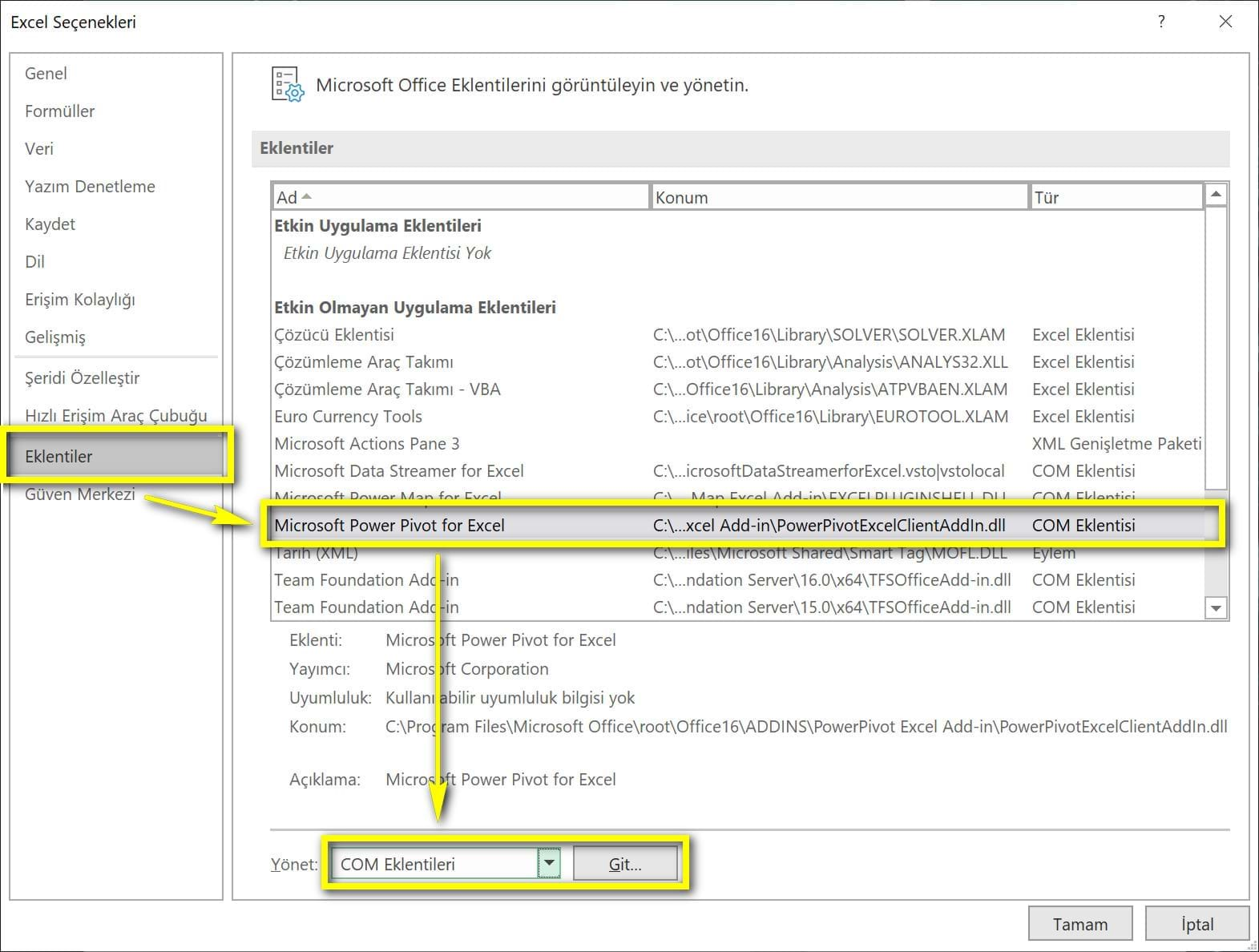Click the XML Genişletme Paketi type cell
This screenshot has height=952, width=1259.
(x=1116, y=444)
